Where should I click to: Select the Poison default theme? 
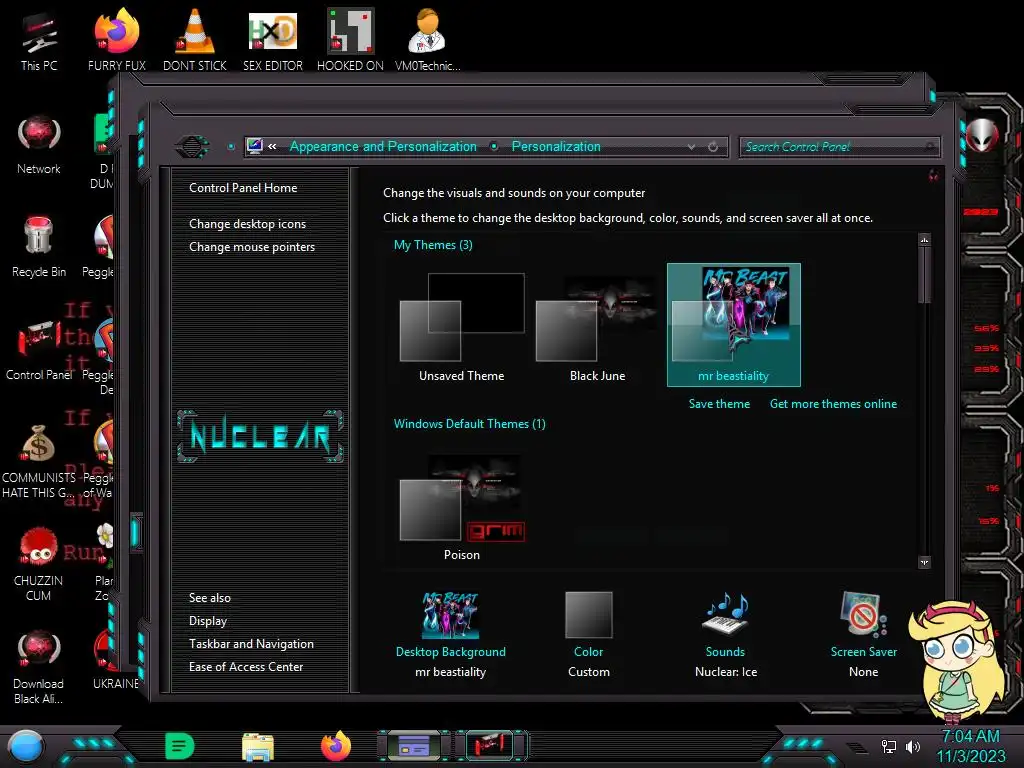click(462, 506)
